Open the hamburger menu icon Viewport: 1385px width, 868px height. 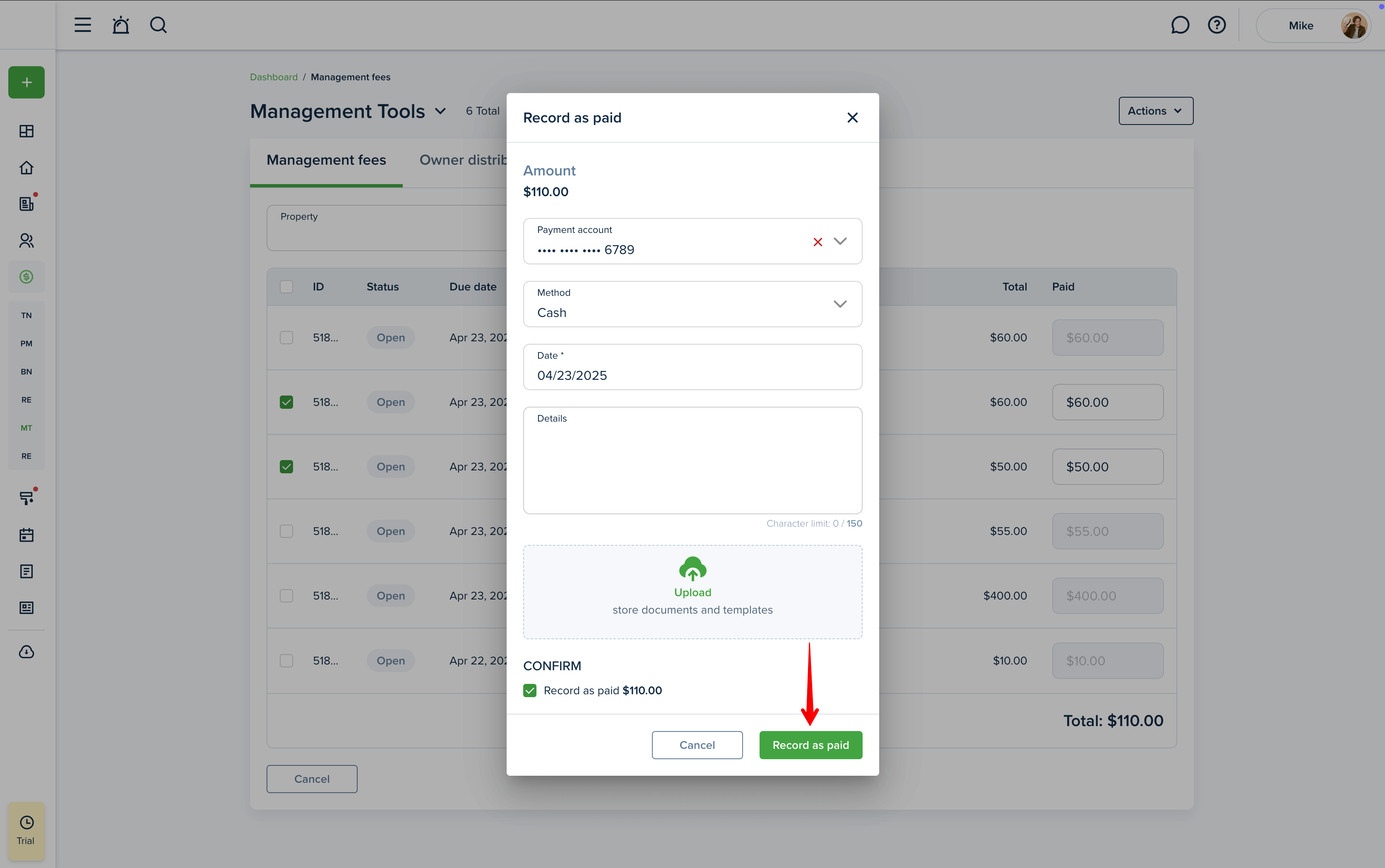pos(83,25)
